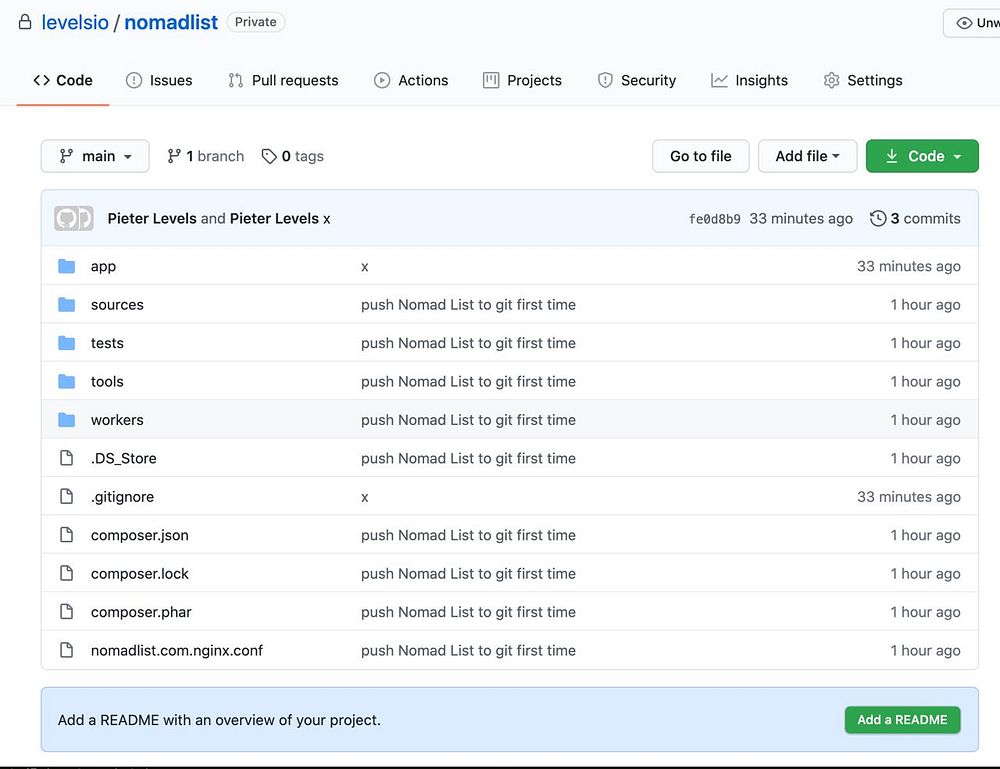Open composer.json
The width and height of the screenshot is (1000, 769).
140,535
